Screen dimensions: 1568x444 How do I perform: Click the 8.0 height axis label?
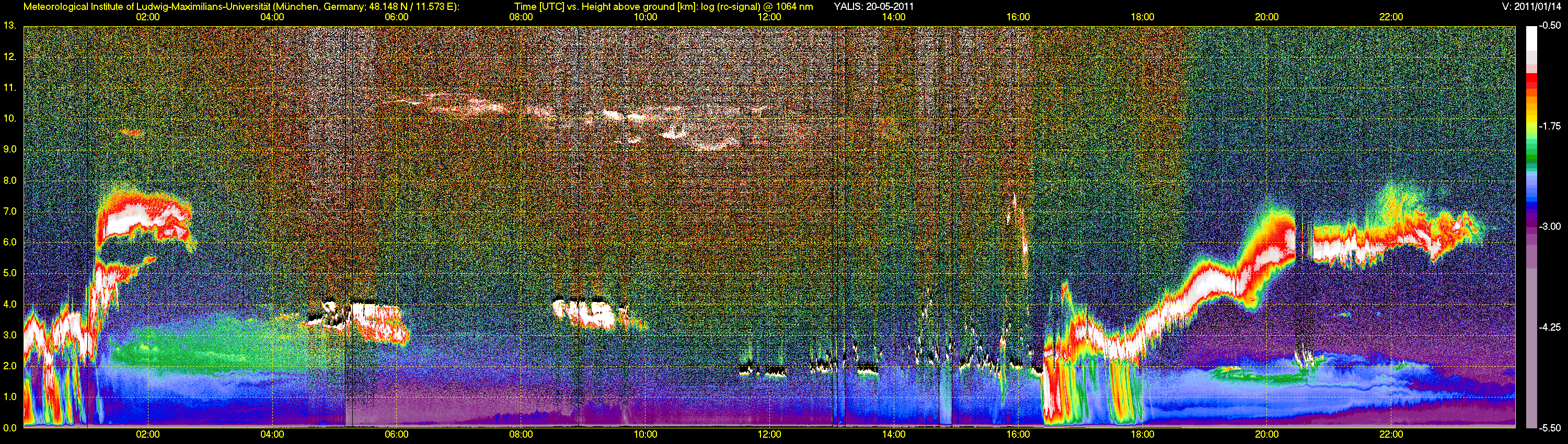[x=10, y=180]
